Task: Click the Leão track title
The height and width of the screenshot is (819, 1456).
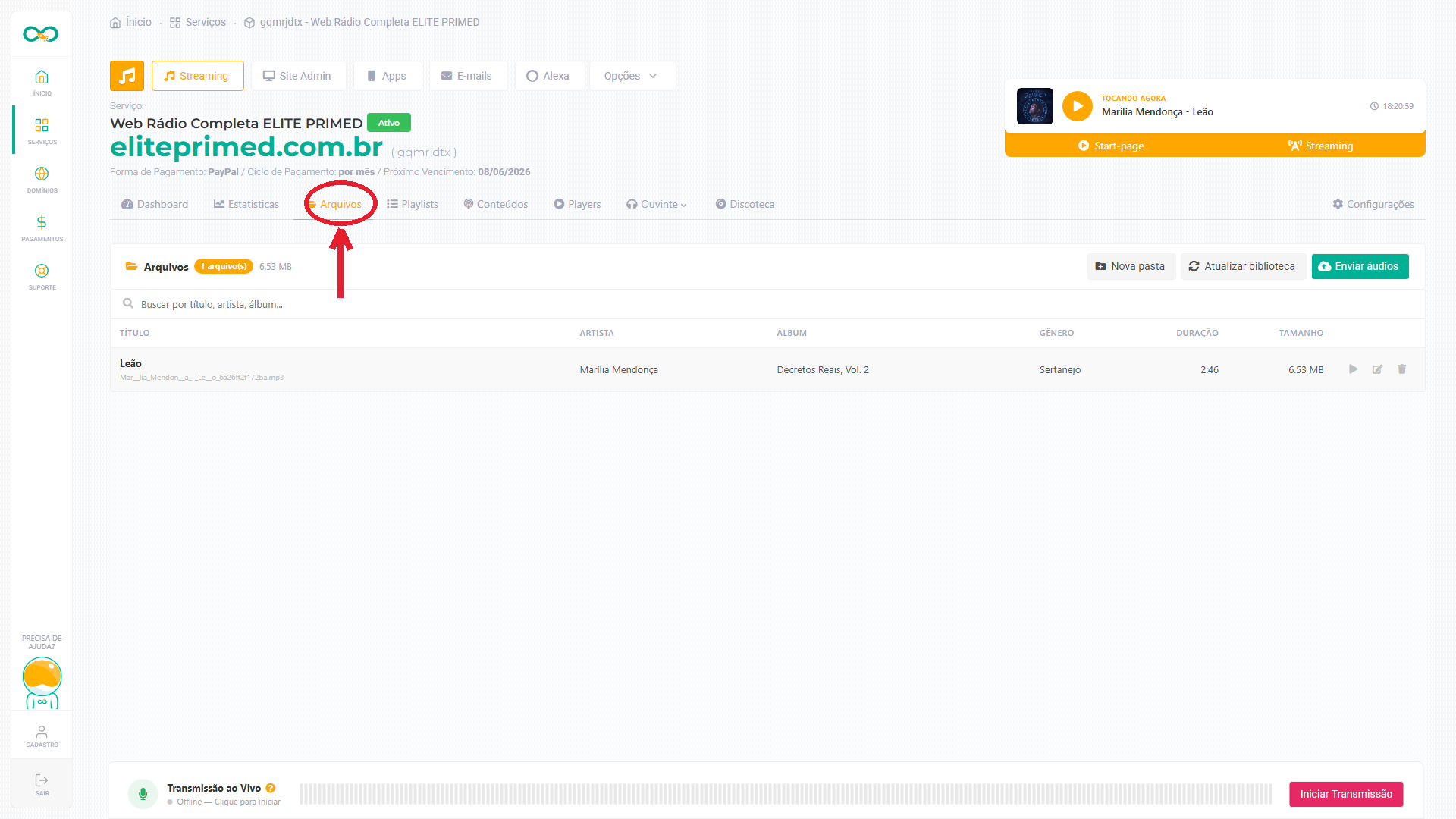Action: tap(130, 363)
